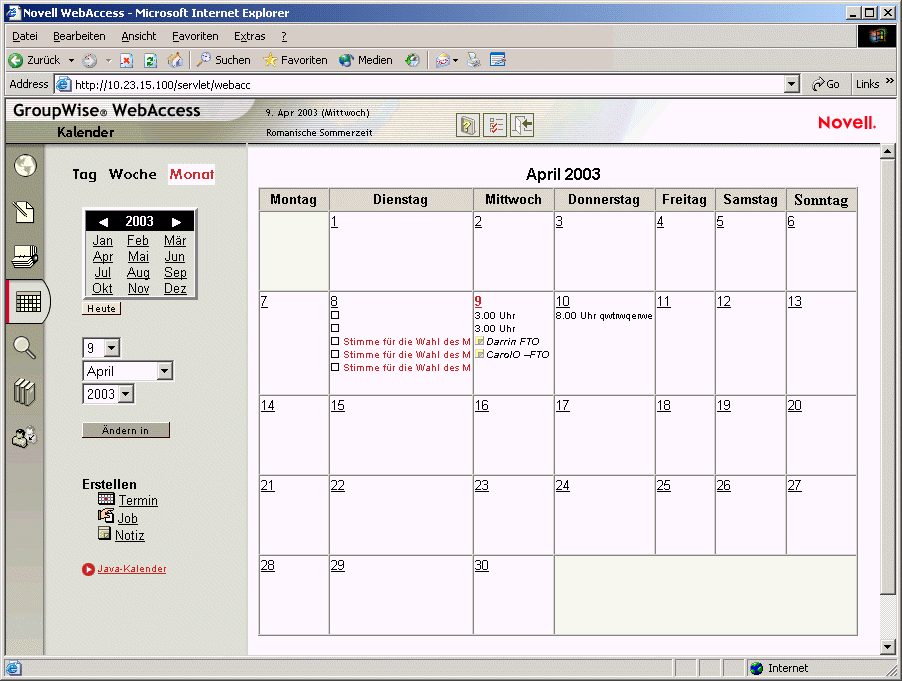Jump to Aug in the mini calendar
Viewport: 902px width, 681px height.
coord(138,273)
